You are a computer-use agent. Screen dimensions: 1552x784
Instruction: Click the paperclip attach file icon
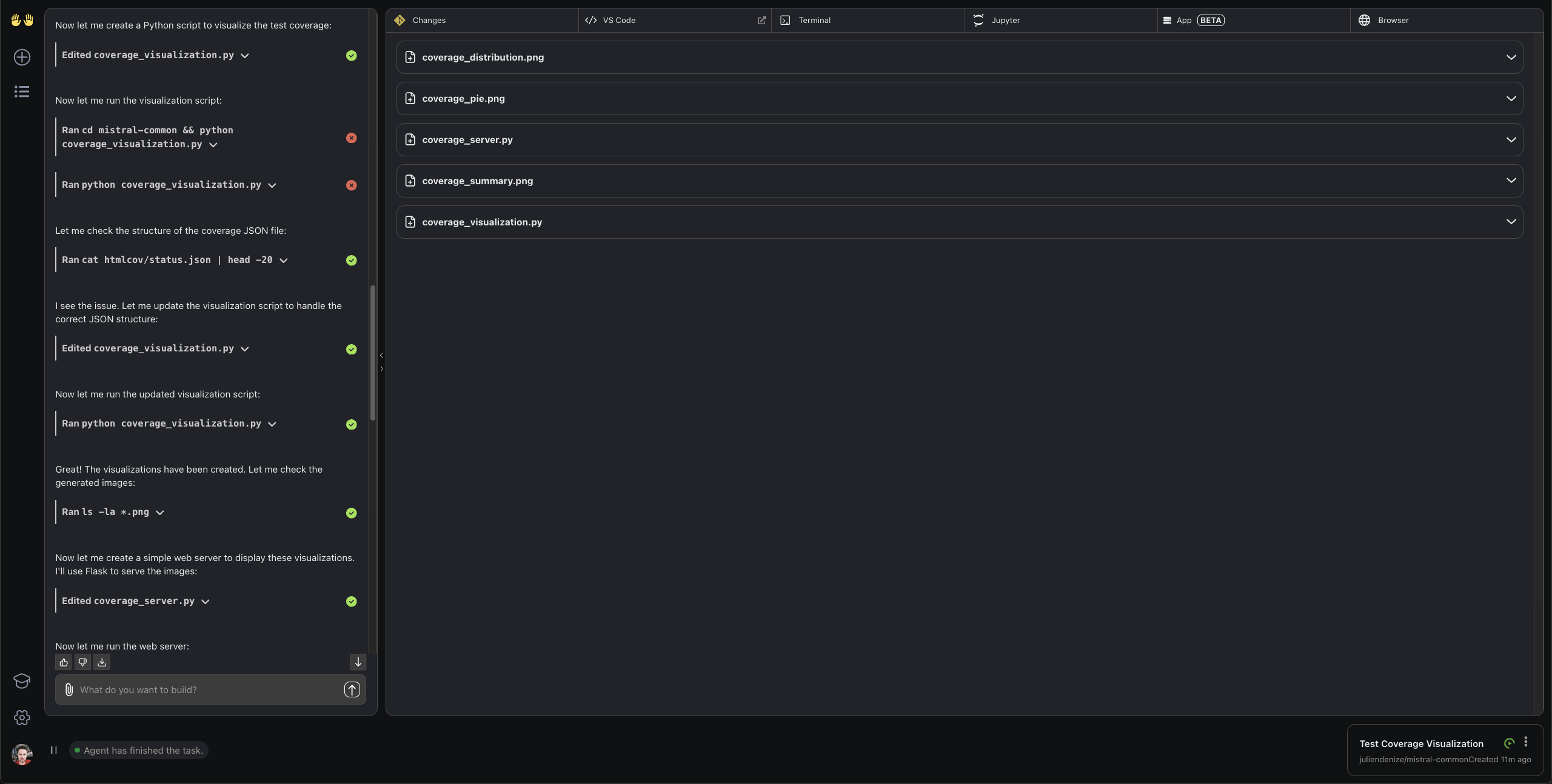tap(69, 689)
